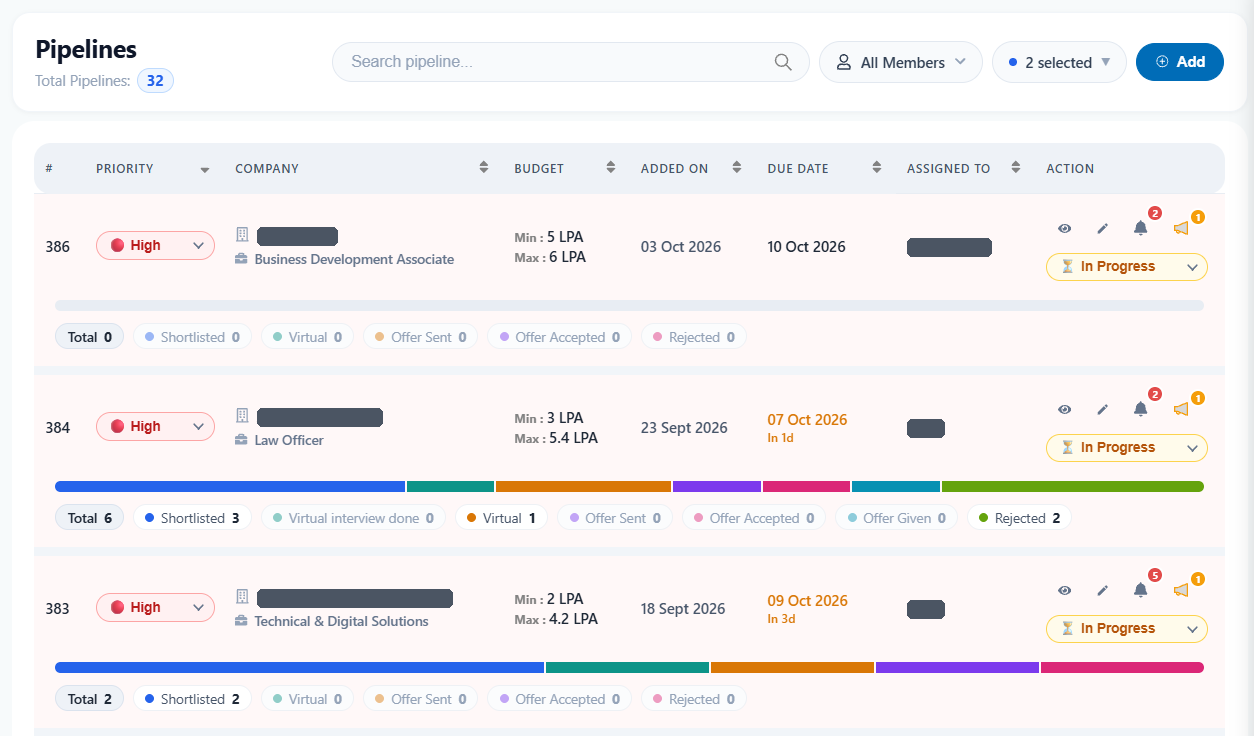The image size is (1254, 736).
Task: Click briefcase icon beside Technical & Digital Solutions
Action: click(241, 621)
